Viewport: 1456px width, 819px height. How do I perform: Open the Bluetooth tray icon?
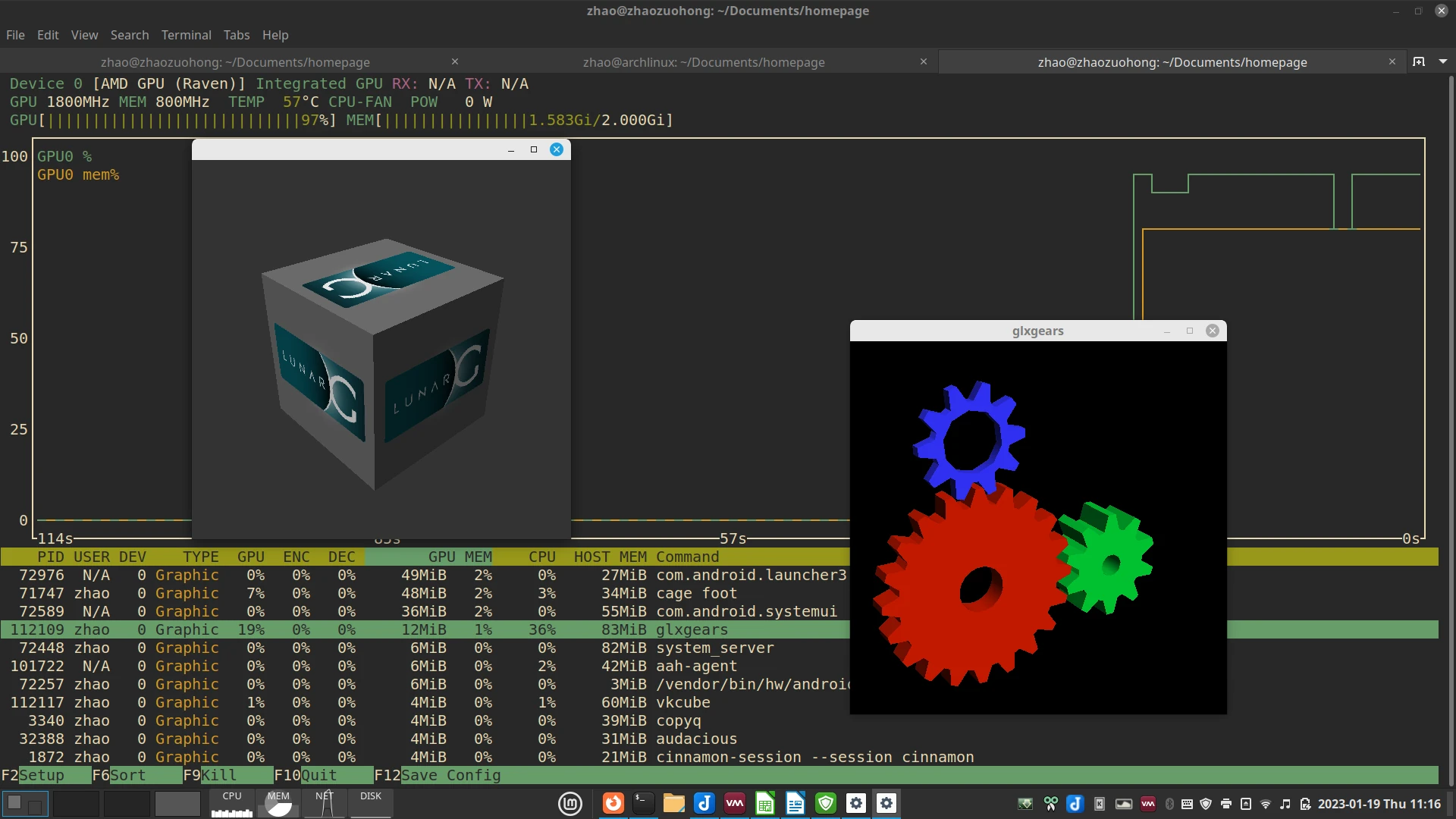(1169, 804)
